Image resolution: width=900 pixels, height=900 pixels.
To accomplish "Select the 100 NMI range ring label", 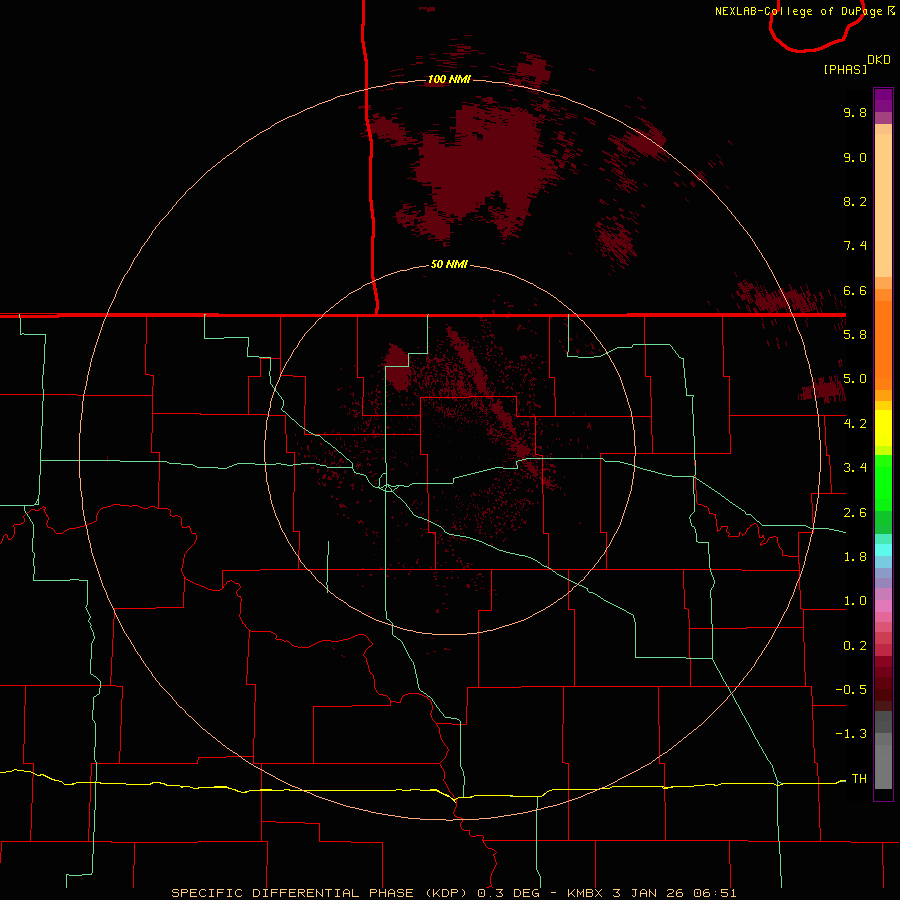I will 449,79.
